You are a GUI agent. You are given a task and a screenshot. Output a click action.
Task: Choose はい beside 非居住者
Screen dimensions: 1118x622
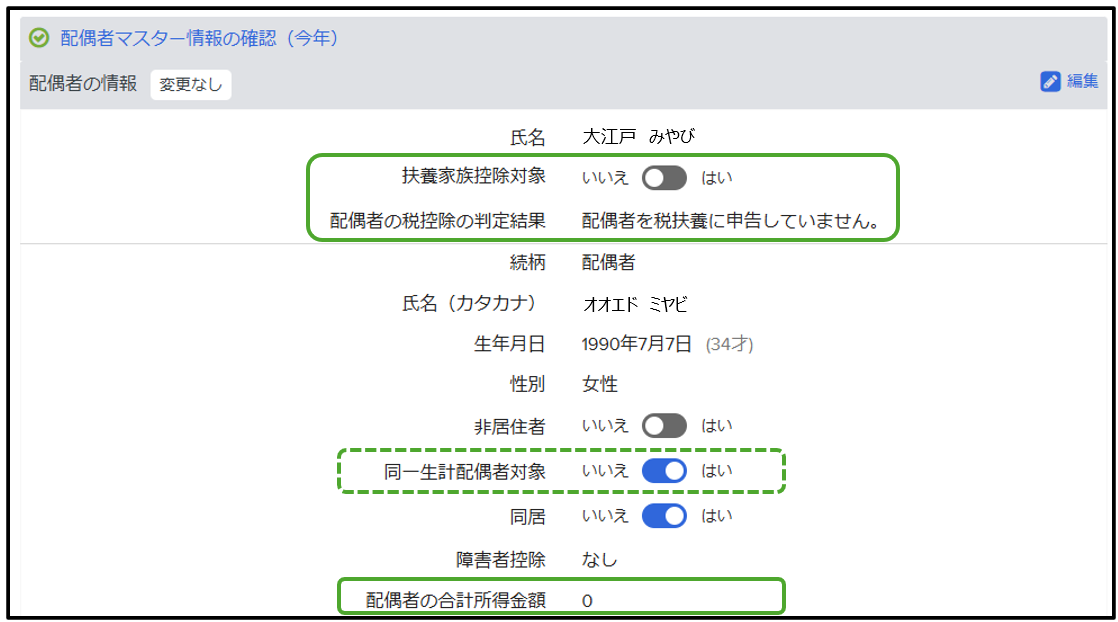click(716, 426)
